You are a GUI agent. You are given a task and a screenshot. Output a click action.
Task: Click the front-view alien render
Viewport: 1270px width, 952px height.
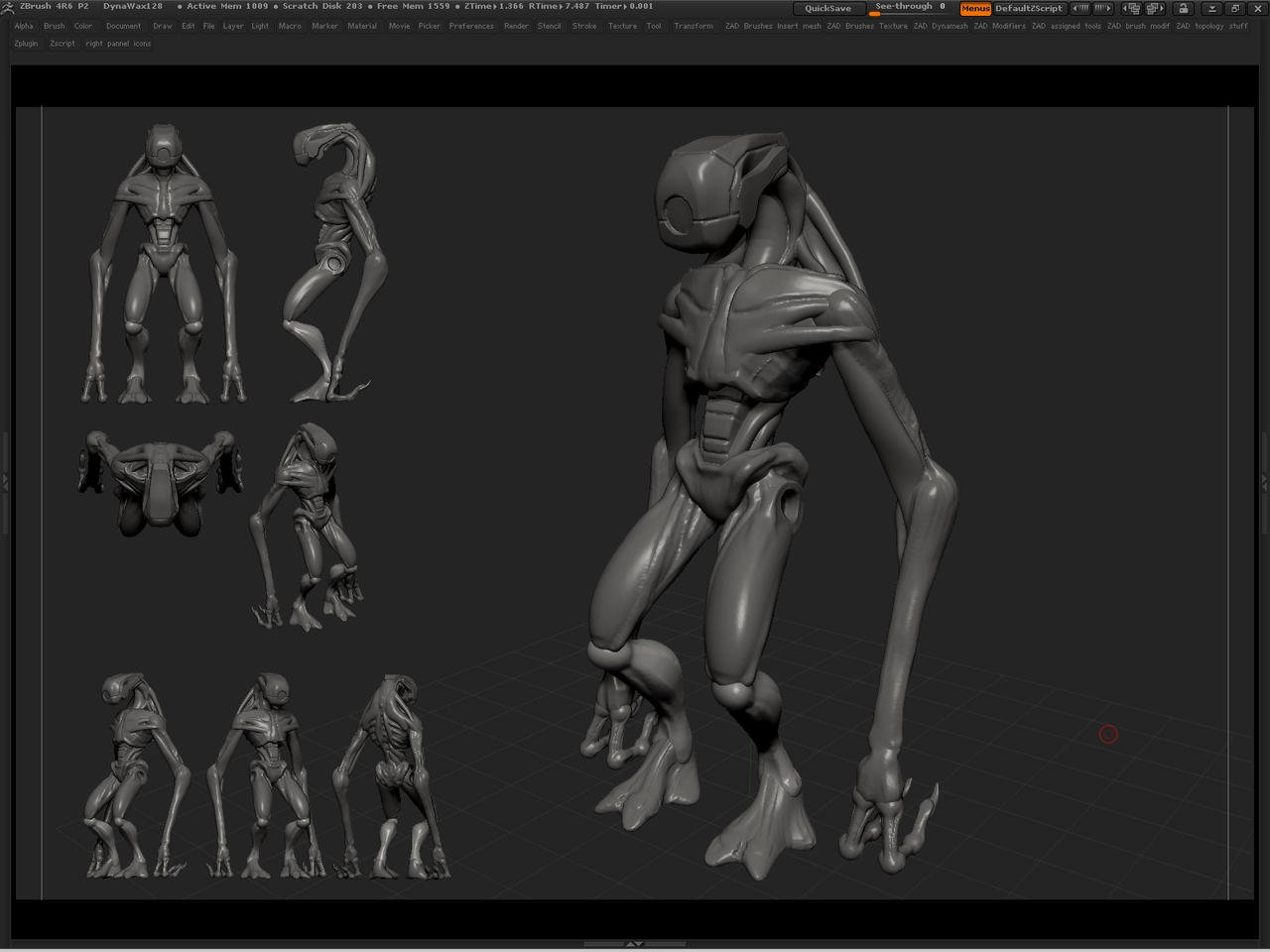point(164,263)
